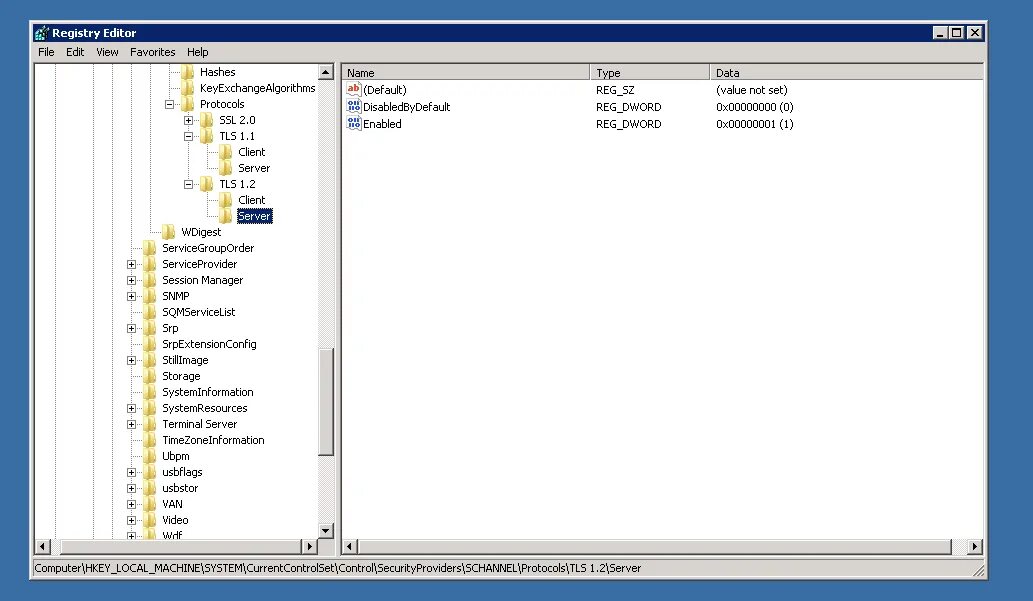The height and width of the screenshot is (601, 1033).
Task: Click the Enabled DWORD value icon
Action: [354, 123]
